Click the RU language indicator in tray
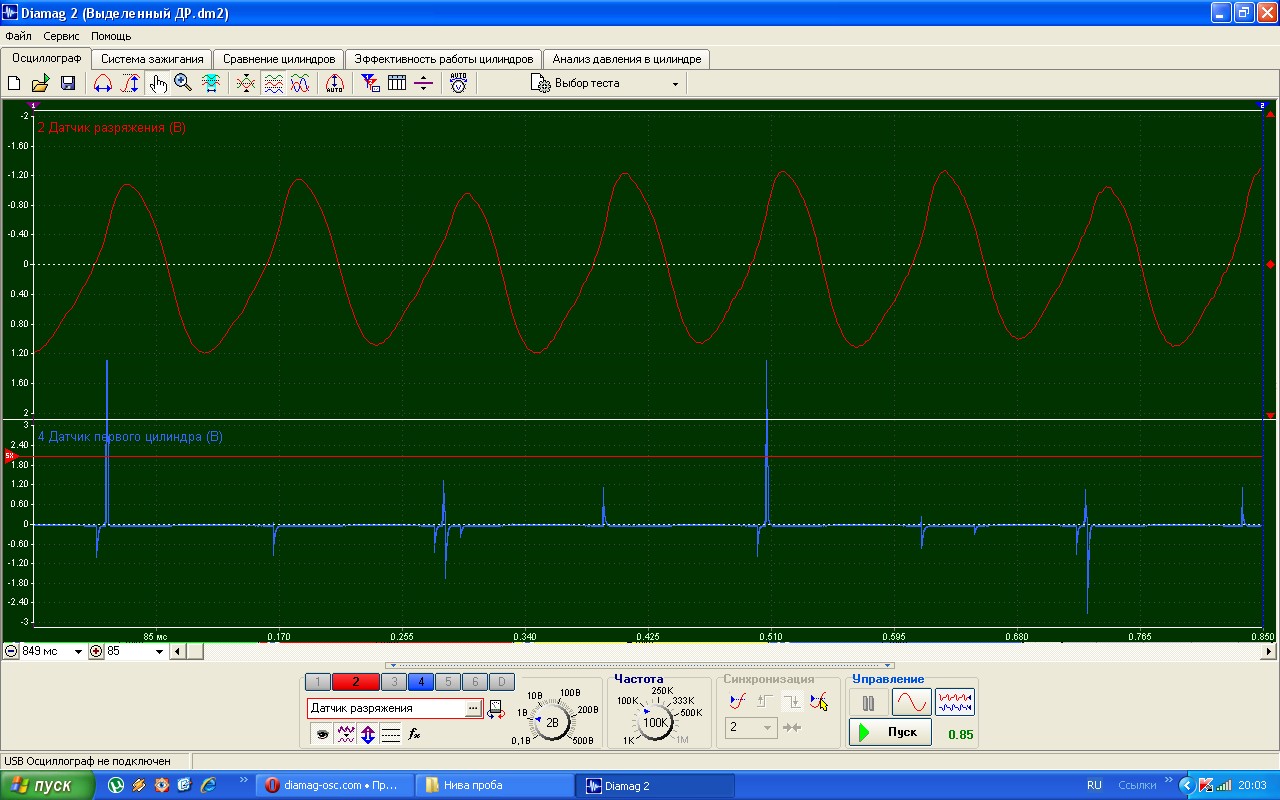The width and height of the screenshot is (1280, 800). [1094, 785]
